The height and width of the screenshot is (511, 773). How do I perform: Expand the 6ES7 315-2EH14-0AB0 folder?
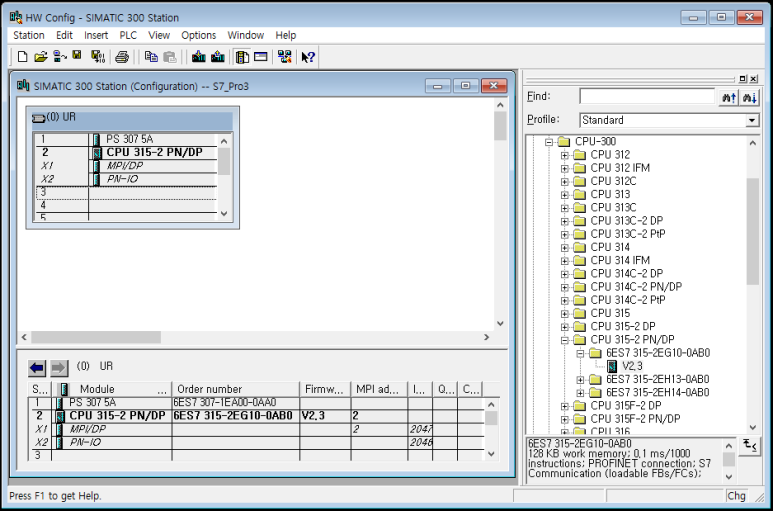pyautogui.click(x=580, y=393)
